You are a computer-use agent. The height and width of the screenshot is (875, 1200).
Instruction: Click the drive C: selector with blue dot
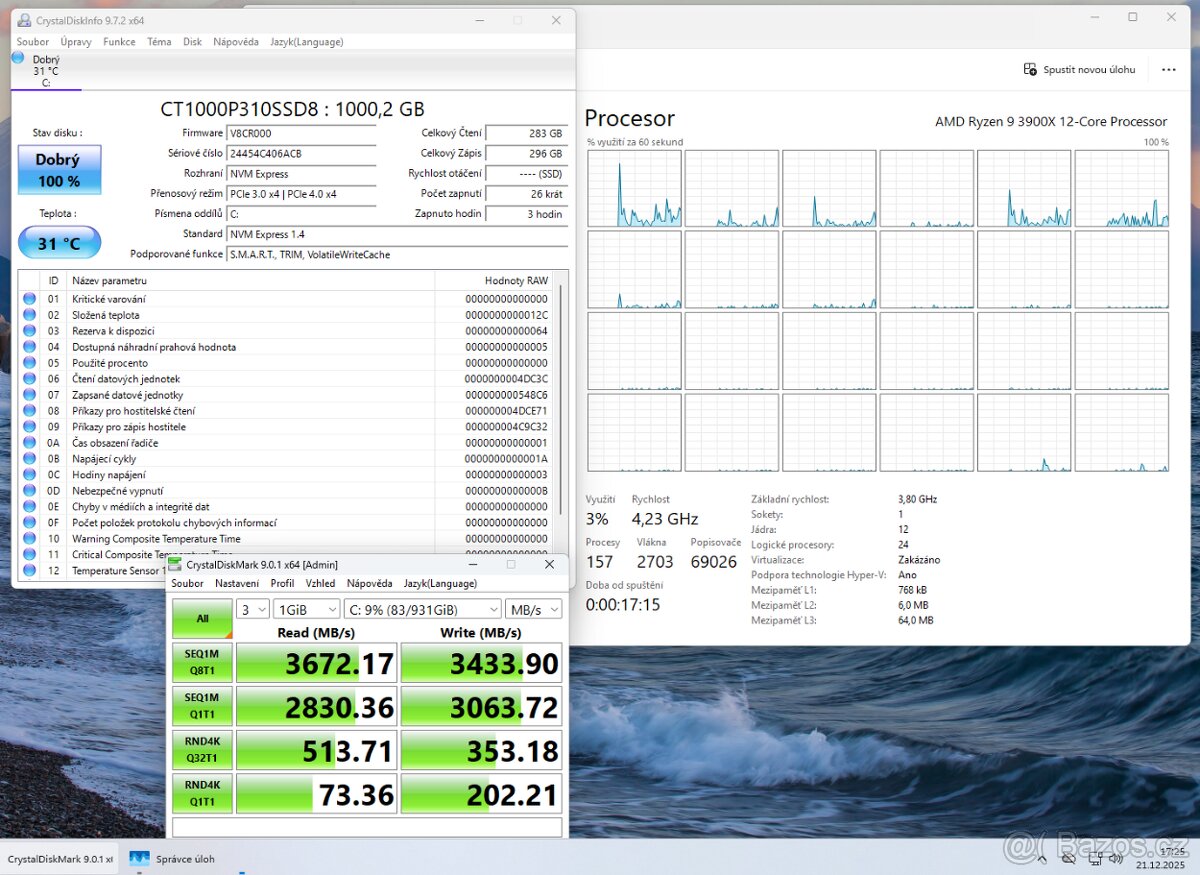click(x=46, y=69)
